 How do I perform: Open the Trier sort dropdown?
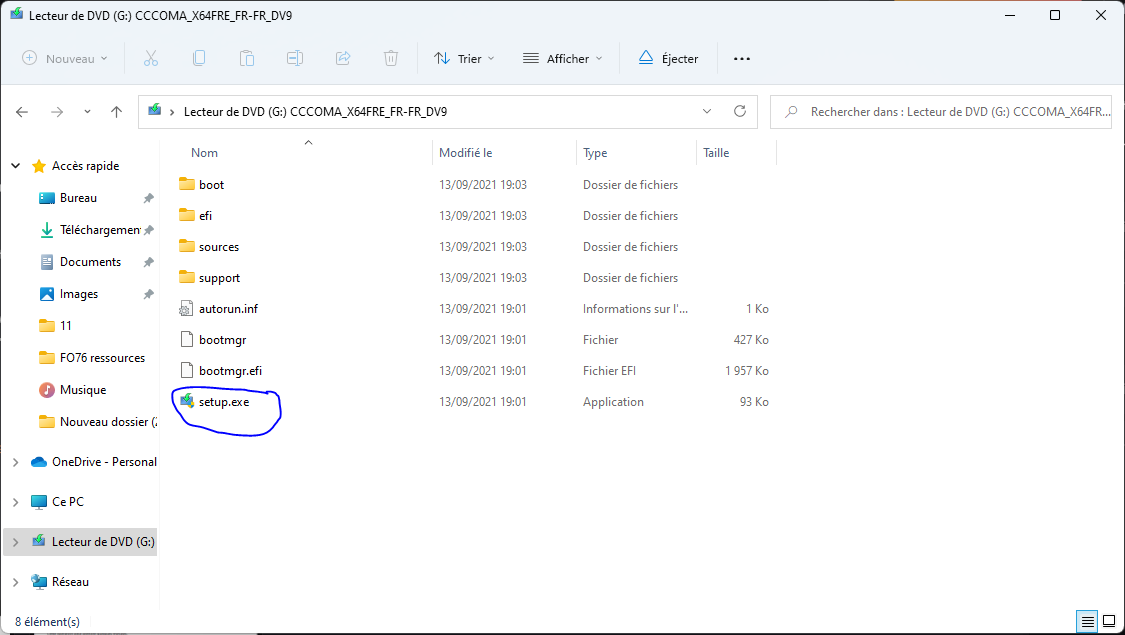(464, 59)
